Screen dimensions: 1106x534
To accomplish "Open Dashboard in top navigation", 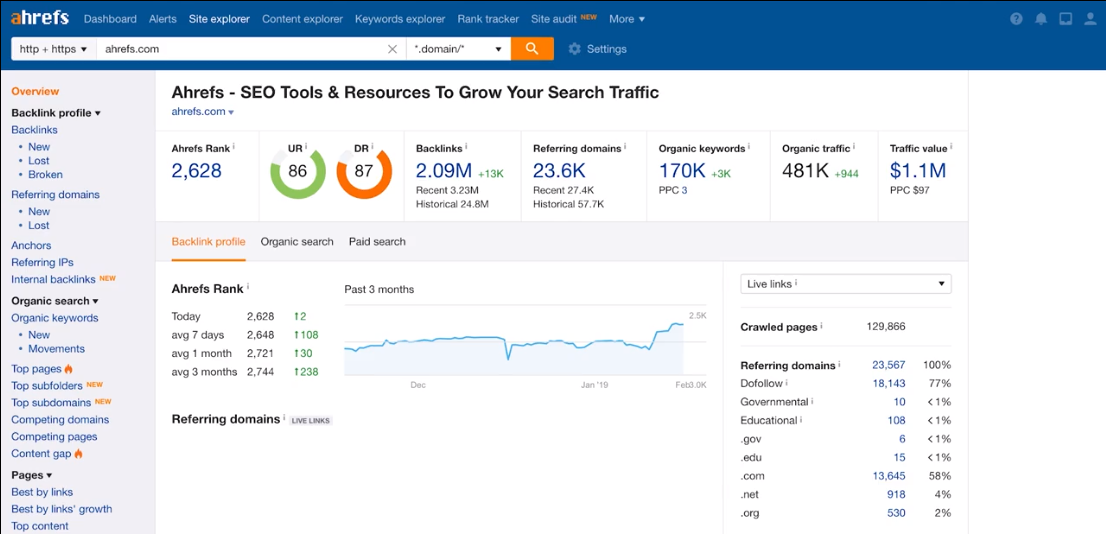I will (x=110, y=19).
